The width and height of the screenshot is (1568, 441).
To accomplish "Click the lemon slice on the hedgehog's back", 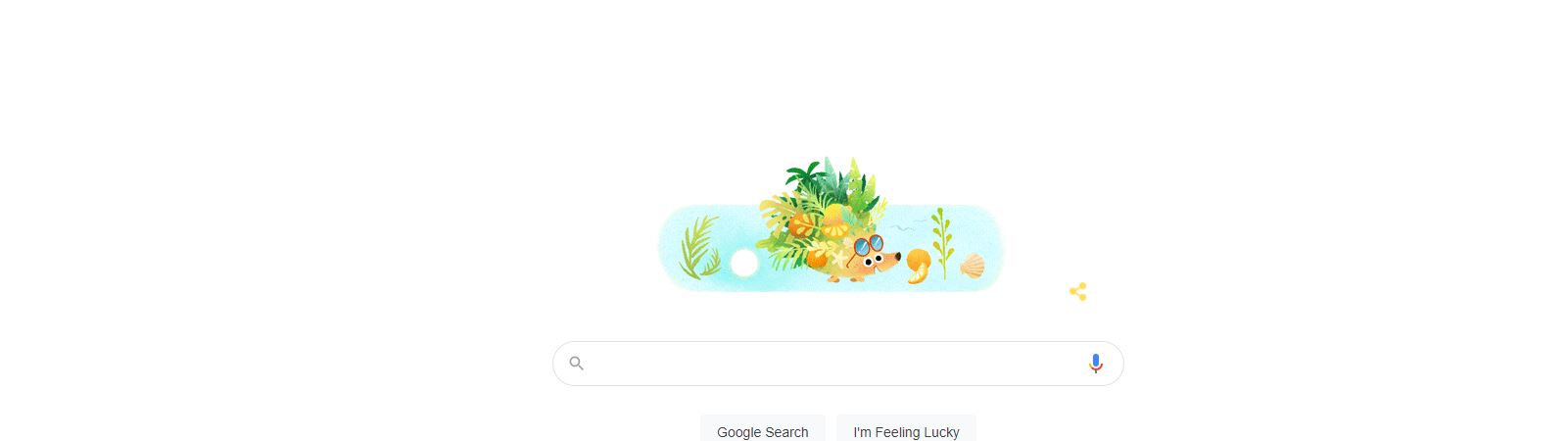I will click(835, 228).
